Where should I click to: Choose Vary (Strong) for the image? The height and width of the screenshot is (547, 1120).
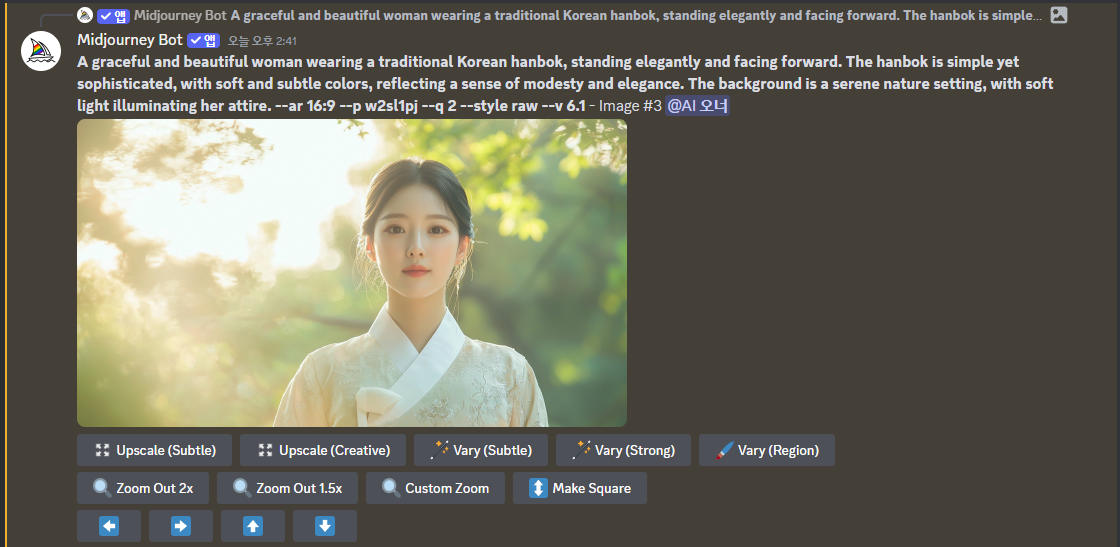(623, 450)
